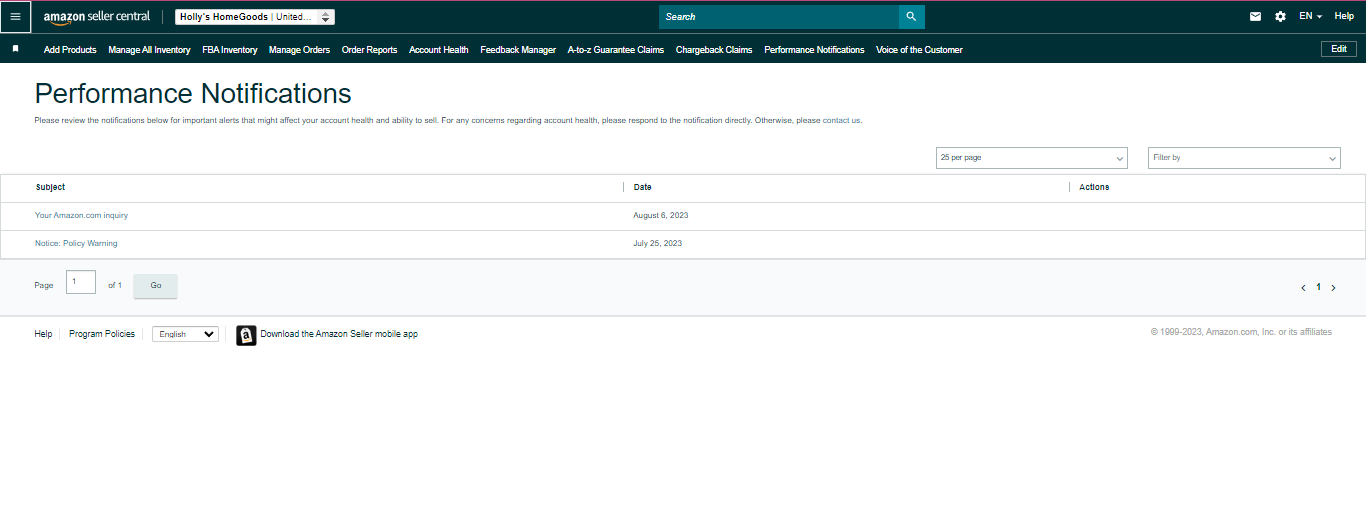Expand the EN language selector

pos(1310,16)
